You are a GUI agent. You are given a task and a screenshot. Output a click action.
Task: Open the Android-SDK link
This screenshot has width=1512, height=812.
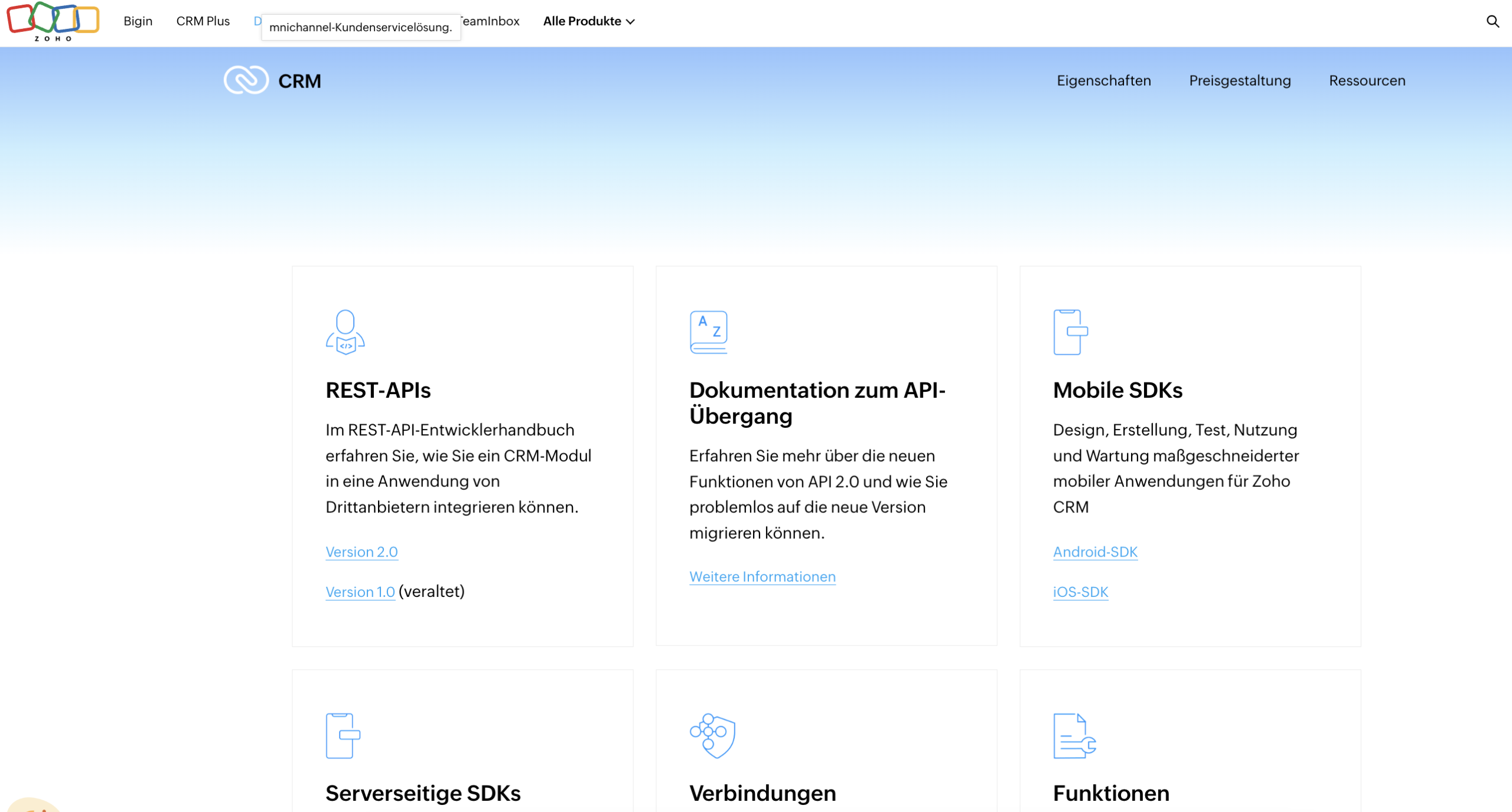tap(1094, 552)
